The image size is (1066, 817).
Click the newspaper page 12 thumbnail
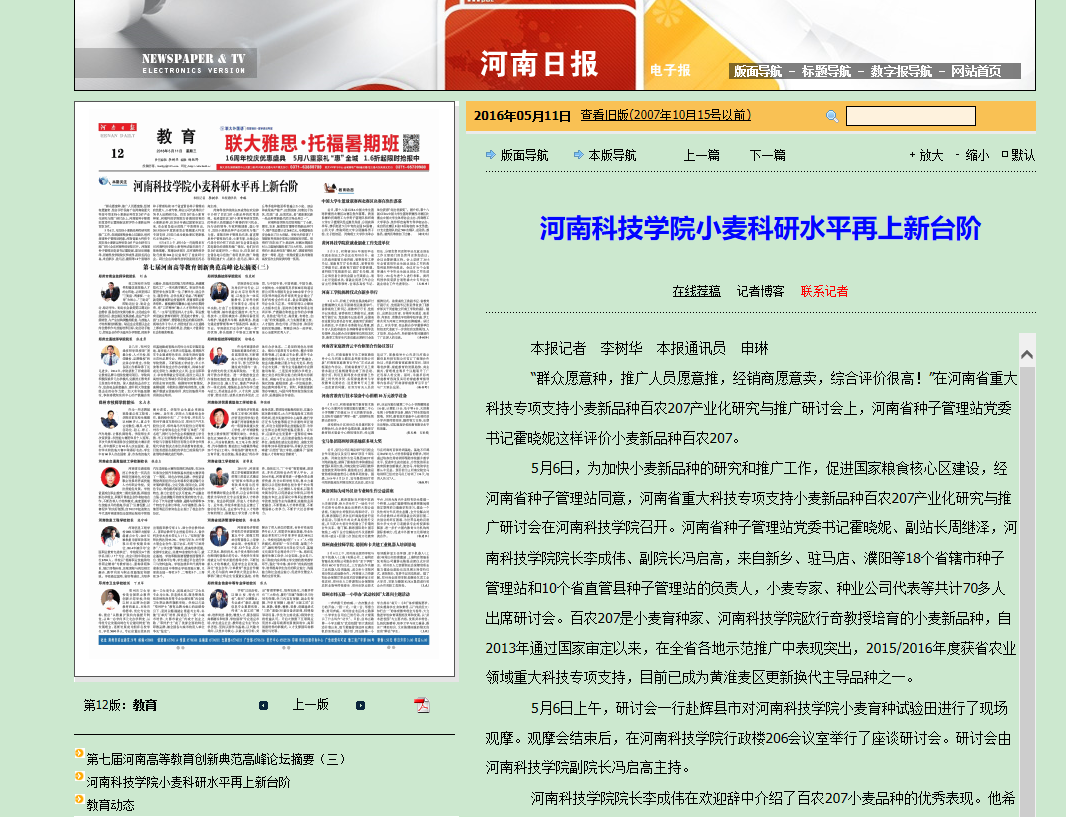coord(264,388)
